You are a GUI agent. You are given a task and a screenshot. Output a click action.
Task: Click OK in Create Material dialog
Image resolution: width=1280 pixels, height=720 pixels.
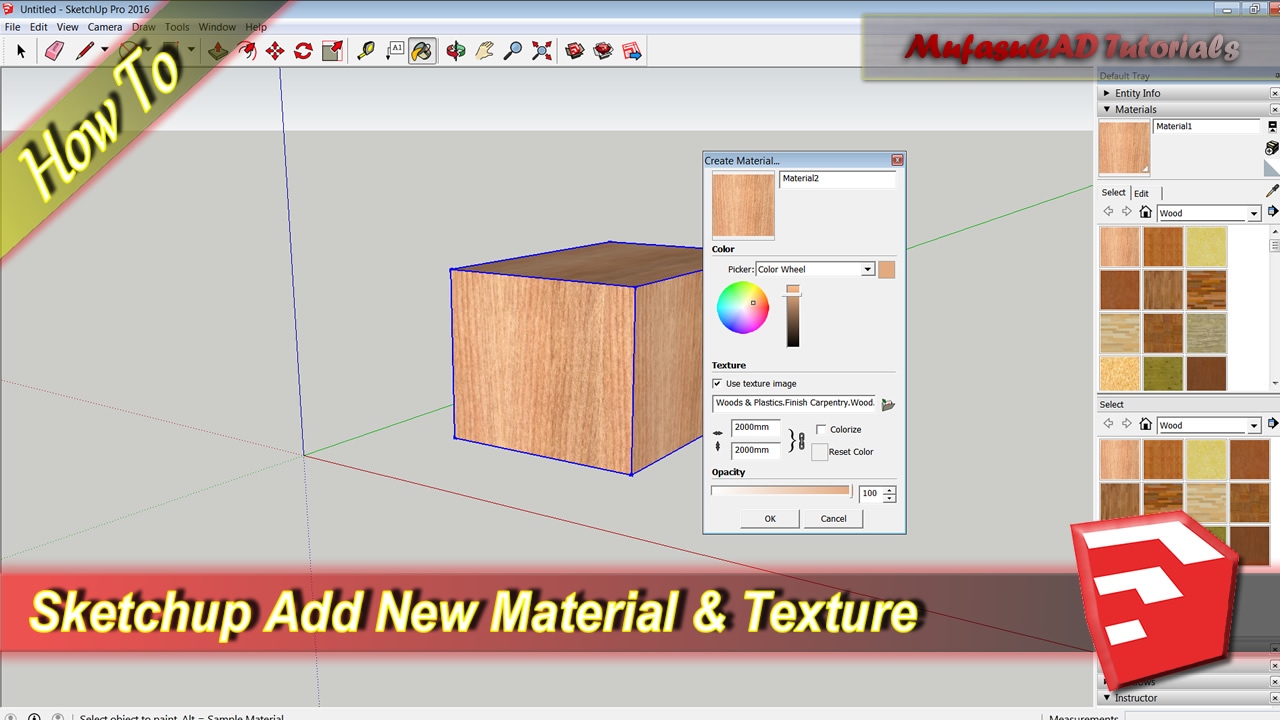click(x=770, y=518)
